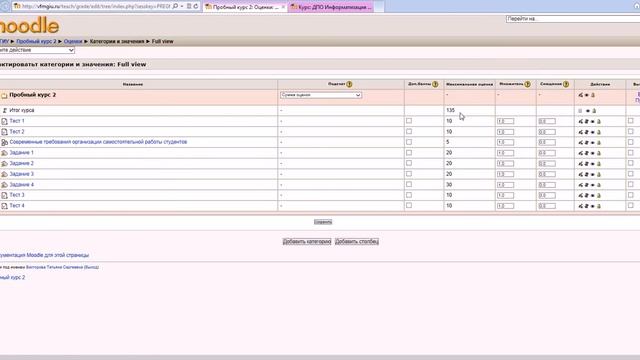Viewport: 640px width, 360px height.
Task: Click the edit icon for Задание 2
Action: point(580,164)
